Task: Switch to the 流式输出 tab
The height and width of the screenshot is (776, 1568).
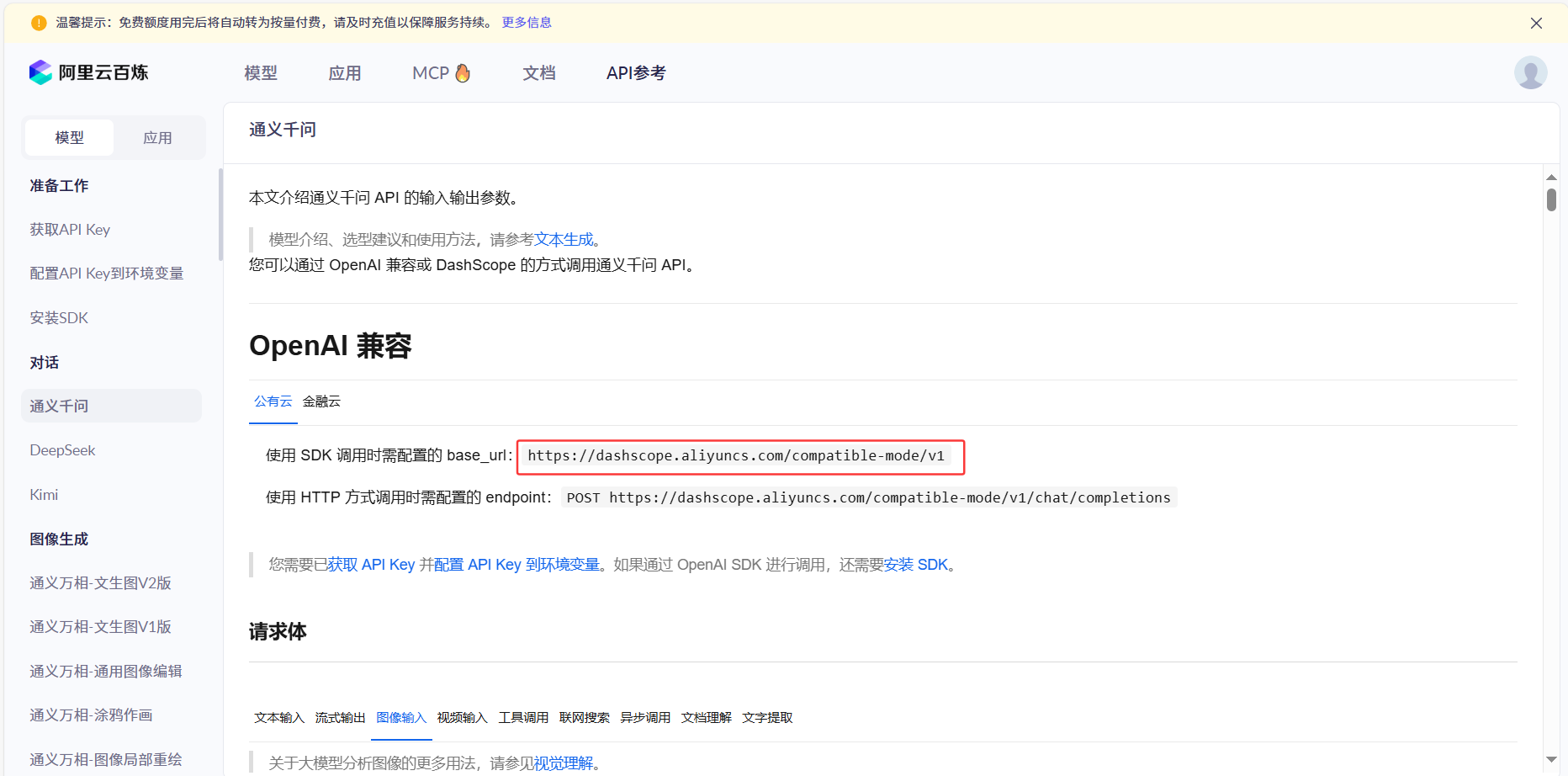Action: (x=340, y=718)
